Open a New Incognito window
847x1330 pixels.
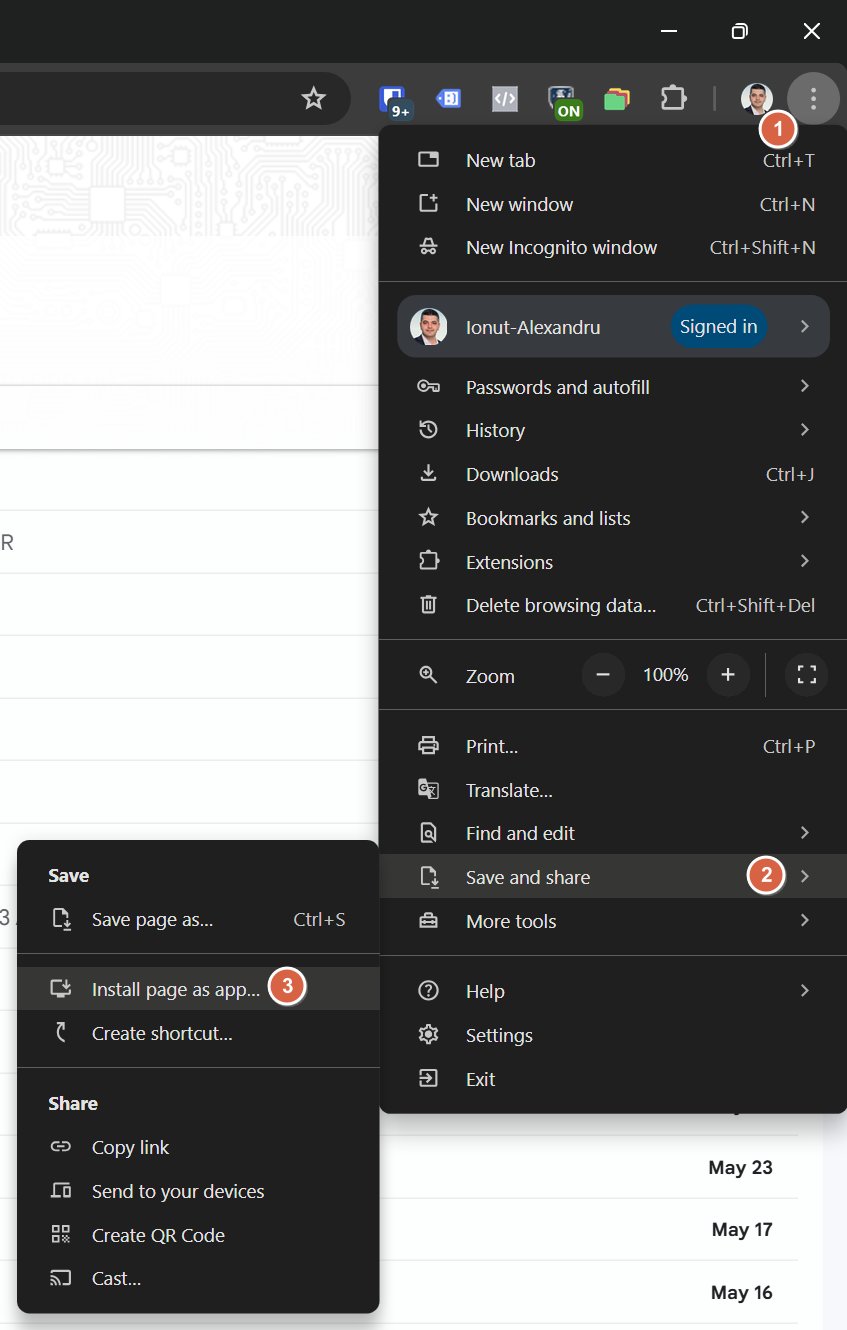[561, 247]
